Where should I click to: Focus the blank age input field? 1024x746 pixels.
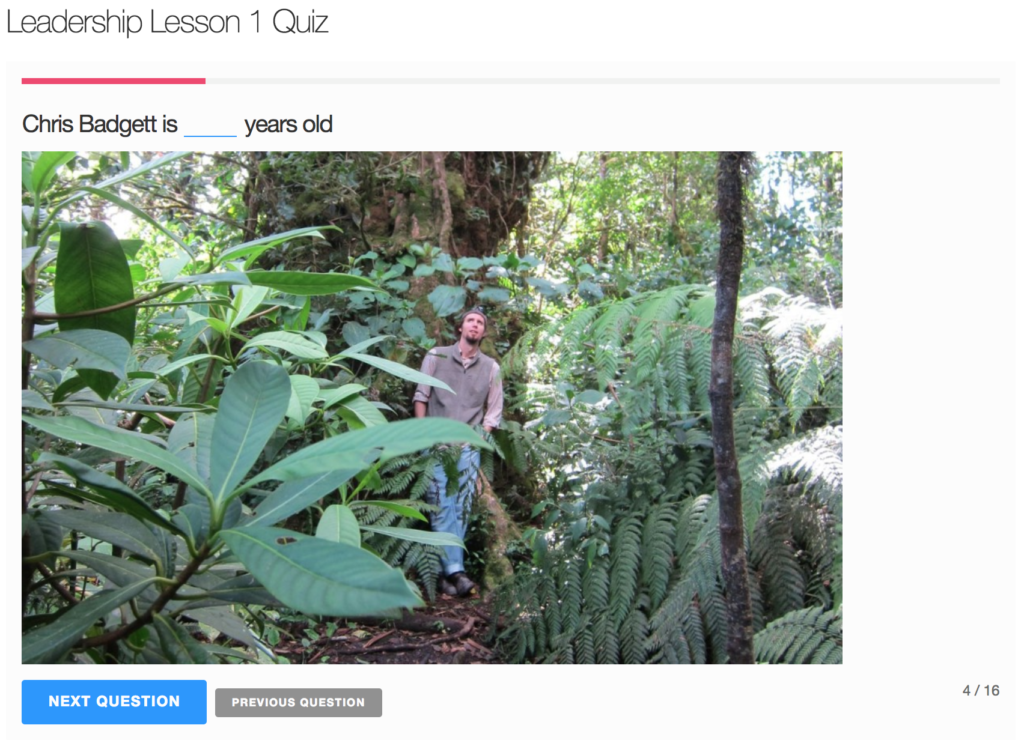pos(210,124)
